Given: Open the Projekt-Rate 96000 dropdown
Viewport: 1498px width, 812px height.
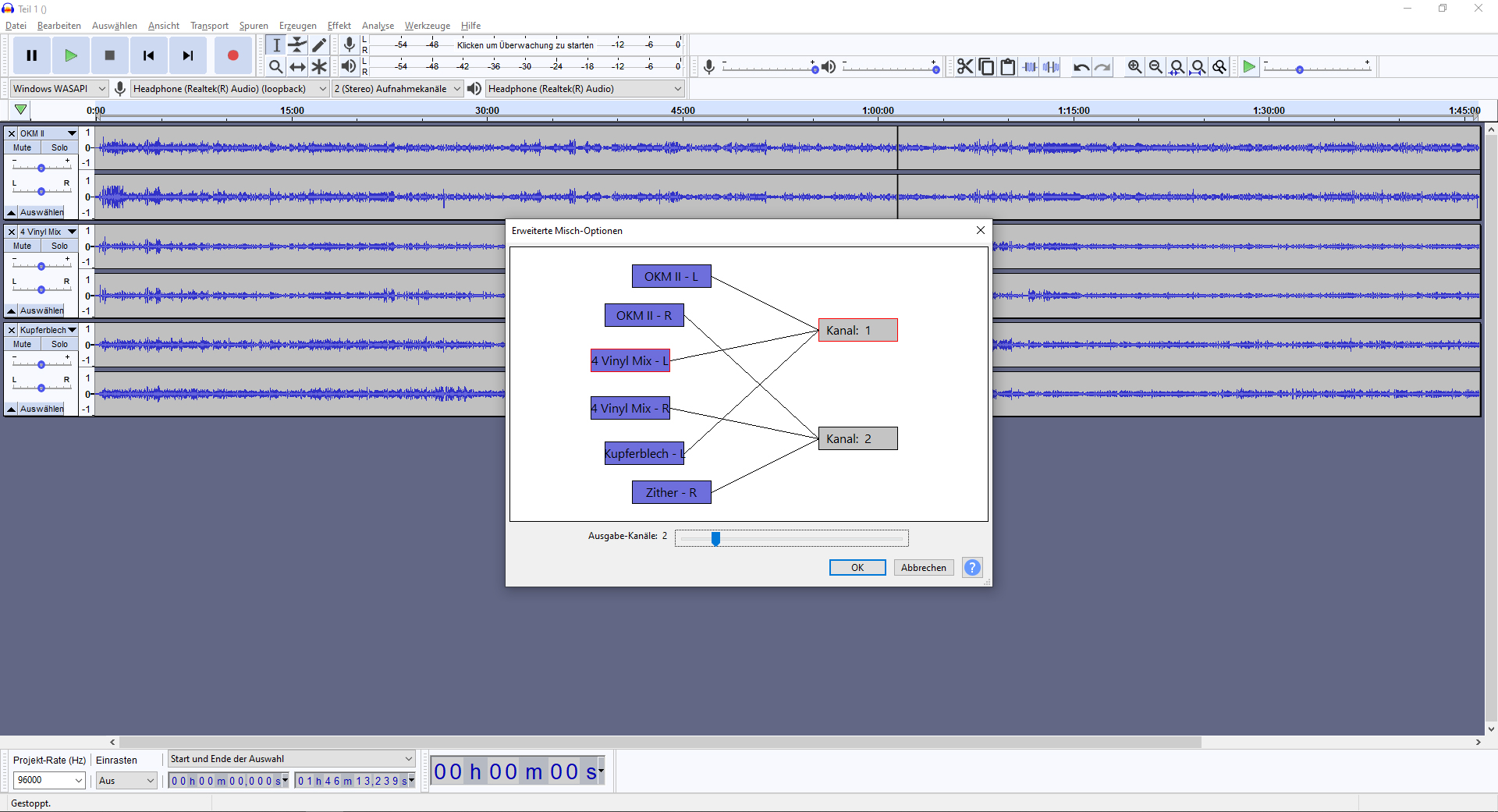Looking at the screenshot, I should point(49,780).
